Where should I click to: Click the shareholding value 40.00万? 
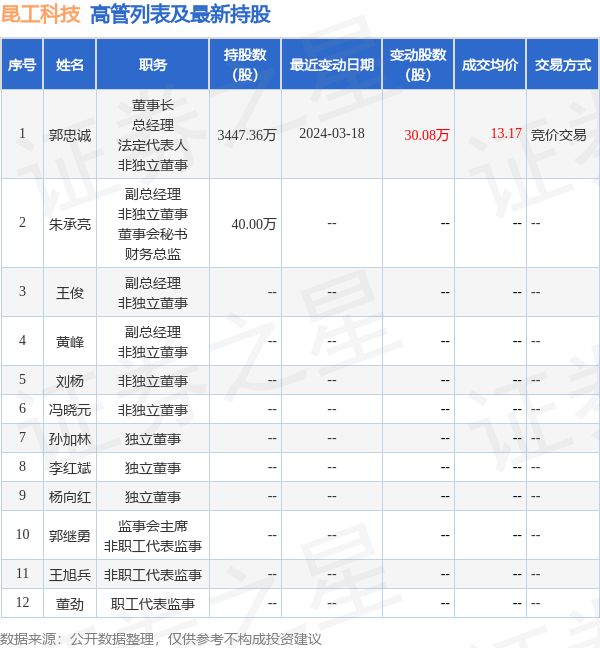pos(254,224)
